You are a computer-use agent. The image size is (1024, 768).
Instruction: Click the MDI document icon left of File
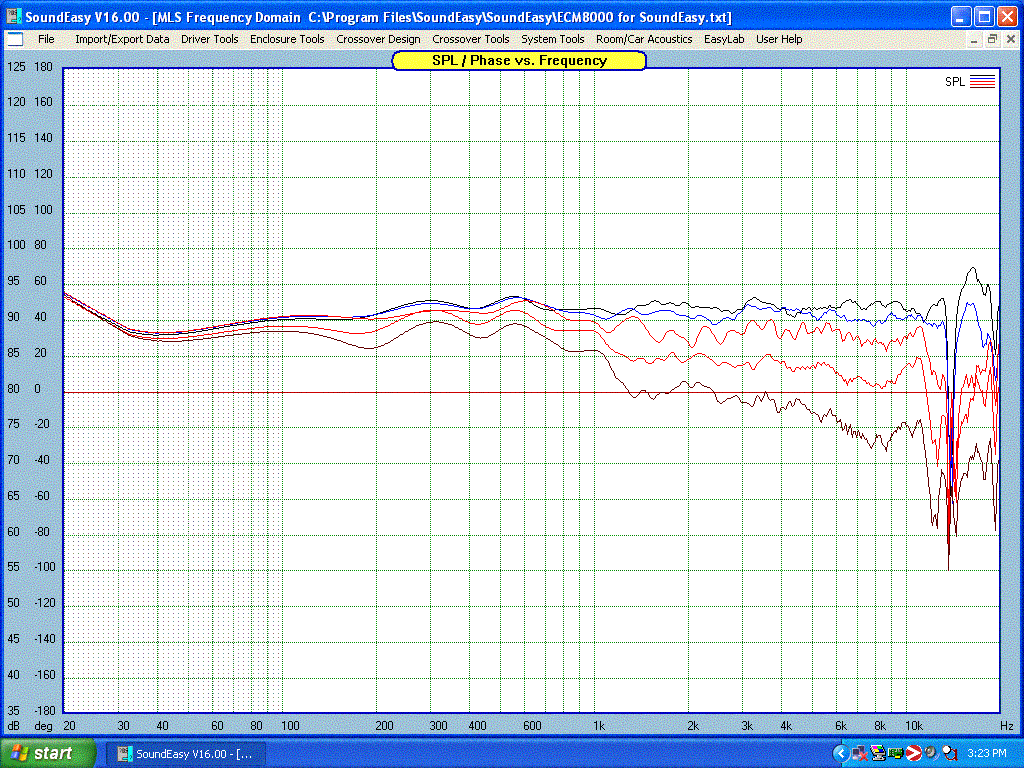14,39
